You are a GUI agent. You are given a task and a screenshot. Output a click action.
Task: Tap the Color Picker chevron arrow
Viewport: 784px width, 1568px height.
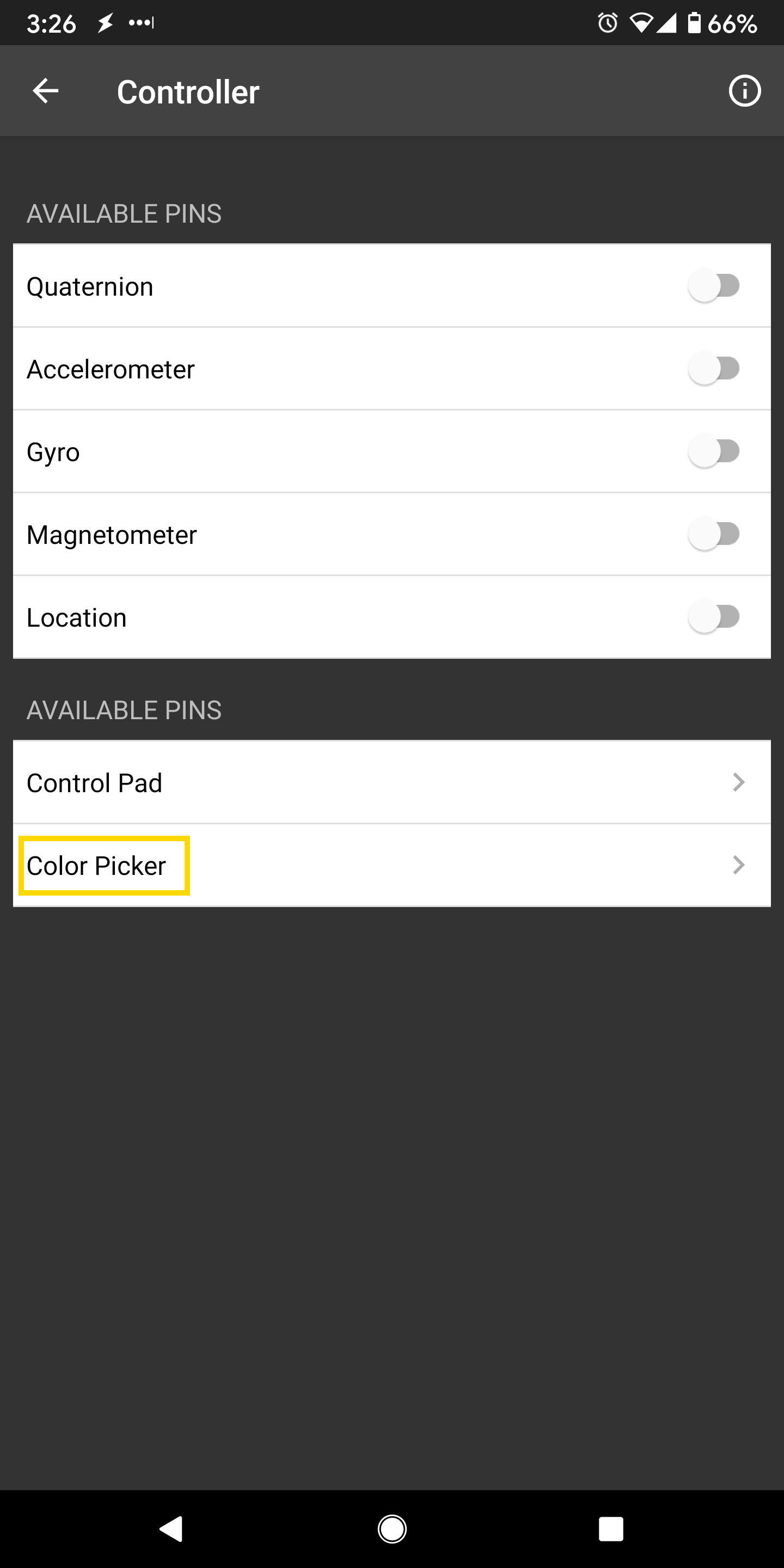click(x=738, y=865)
